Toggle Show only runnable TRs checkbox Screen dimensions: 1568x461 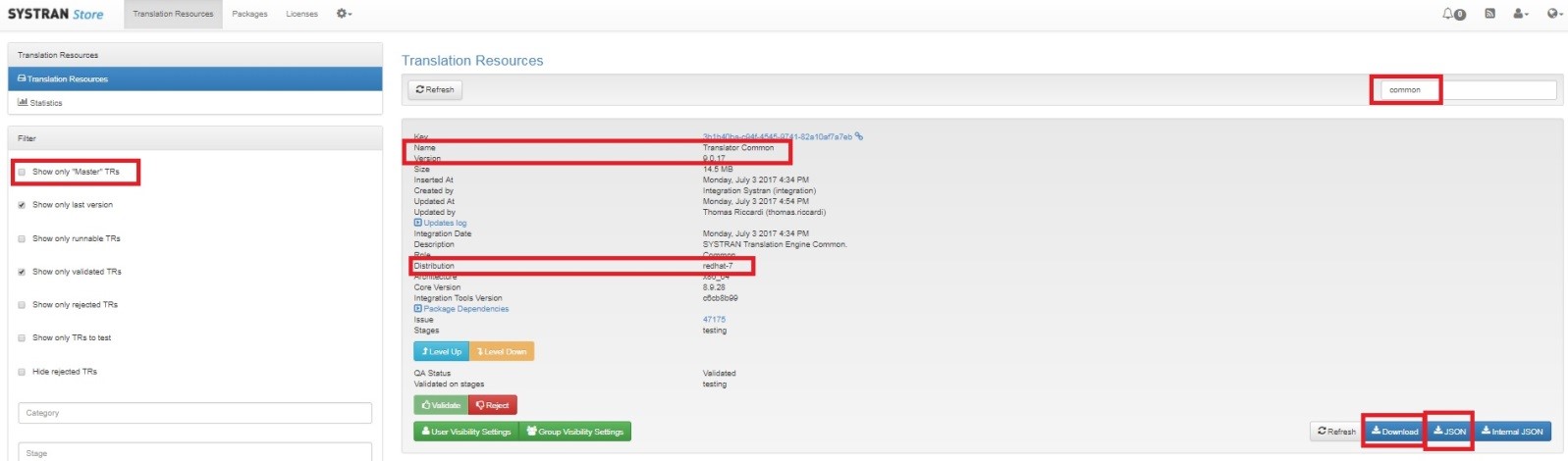point(22,238)
